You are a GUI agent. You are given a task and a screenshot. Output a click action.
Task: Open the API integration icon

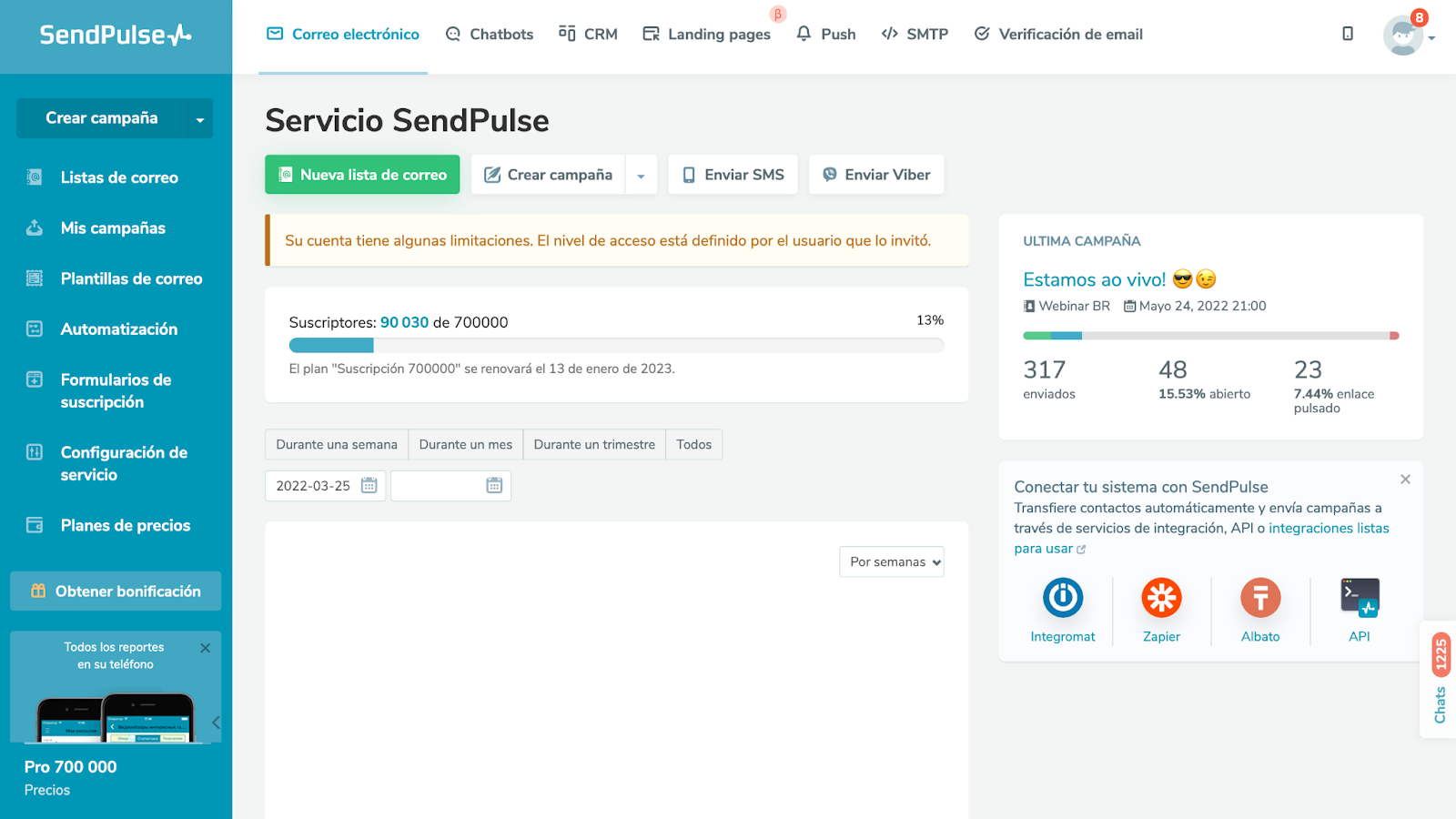1360,598
